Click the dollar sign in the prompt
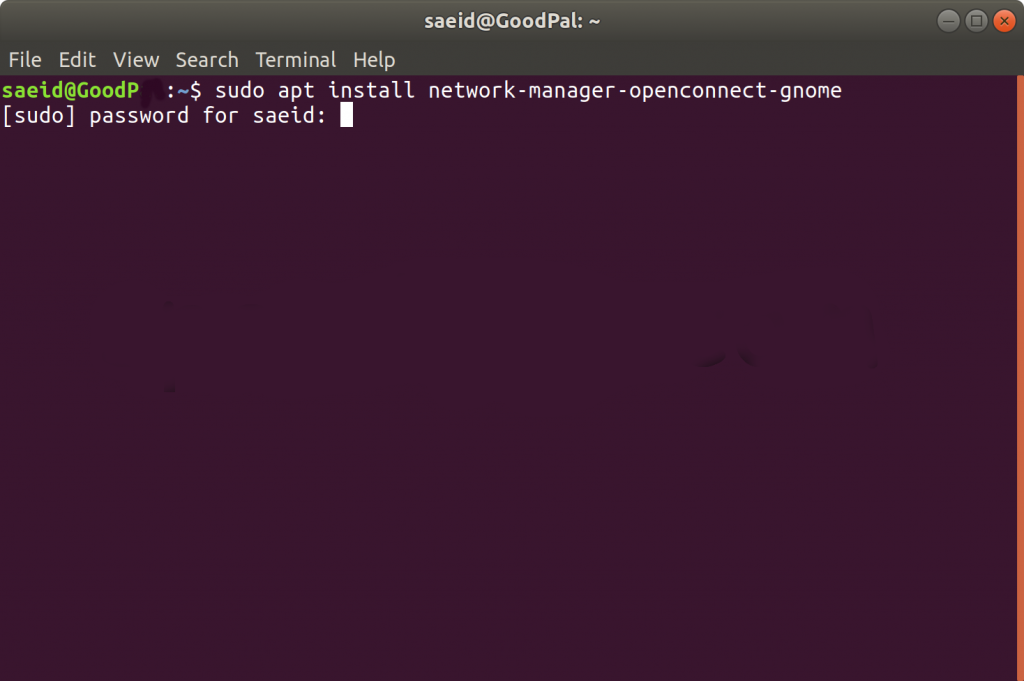Viewport: 1024px width, 681px height. tap(196, 91)
